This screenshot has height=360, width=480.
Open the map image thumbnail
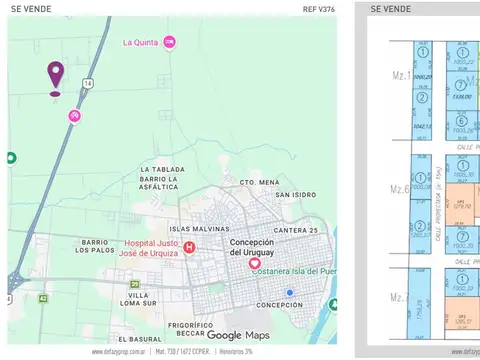coord(172,180)
